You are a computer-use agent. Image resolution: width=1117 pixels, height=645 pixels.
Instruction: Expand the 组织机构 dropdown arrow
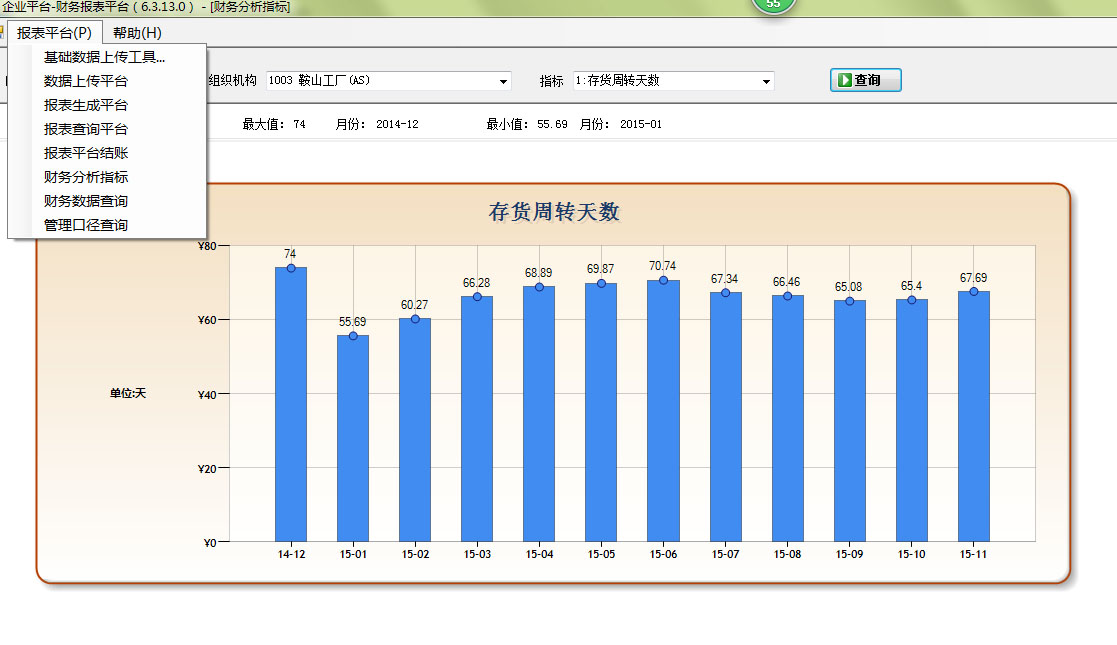point(504,81)
